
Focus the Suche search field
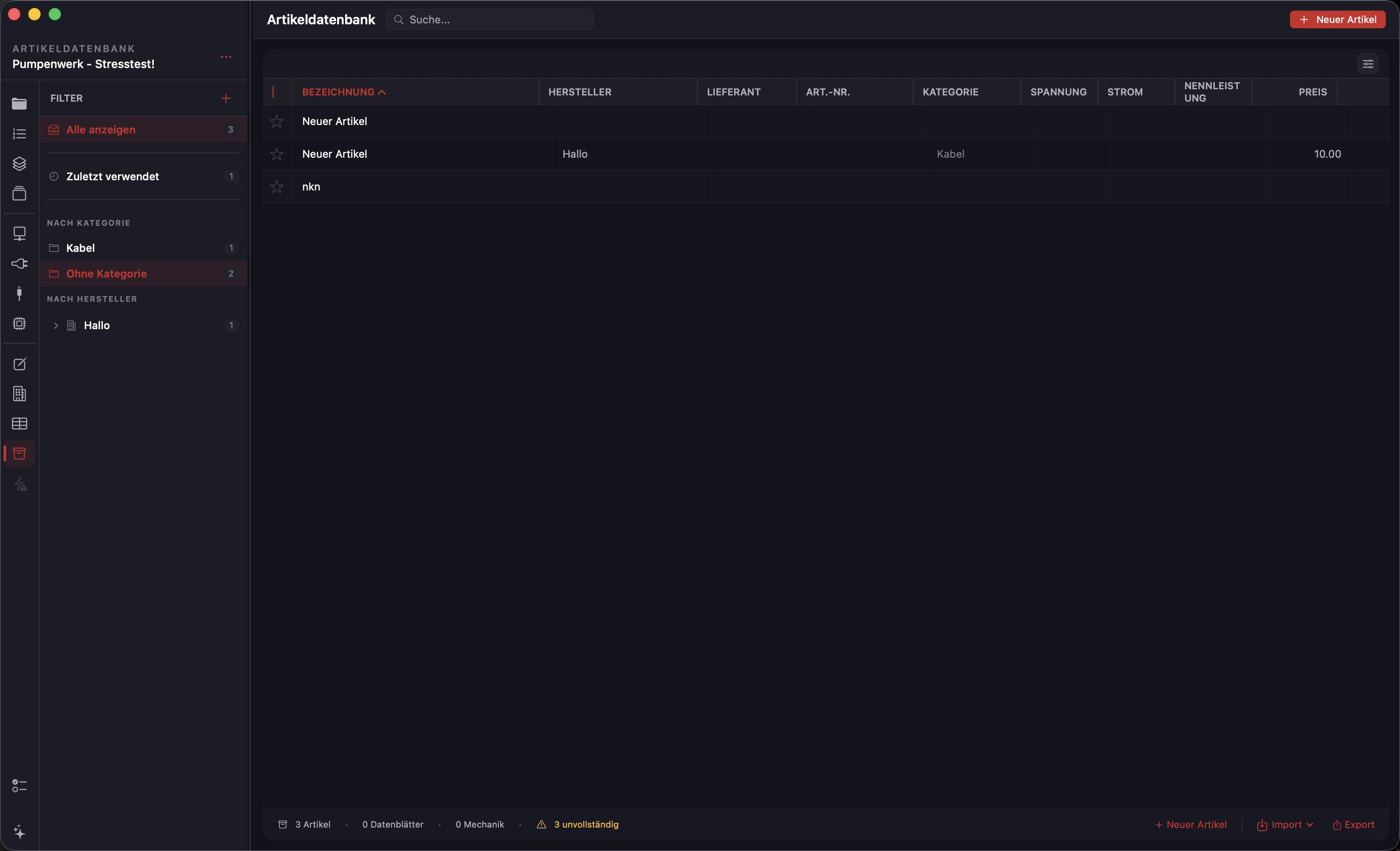[490, 19]
